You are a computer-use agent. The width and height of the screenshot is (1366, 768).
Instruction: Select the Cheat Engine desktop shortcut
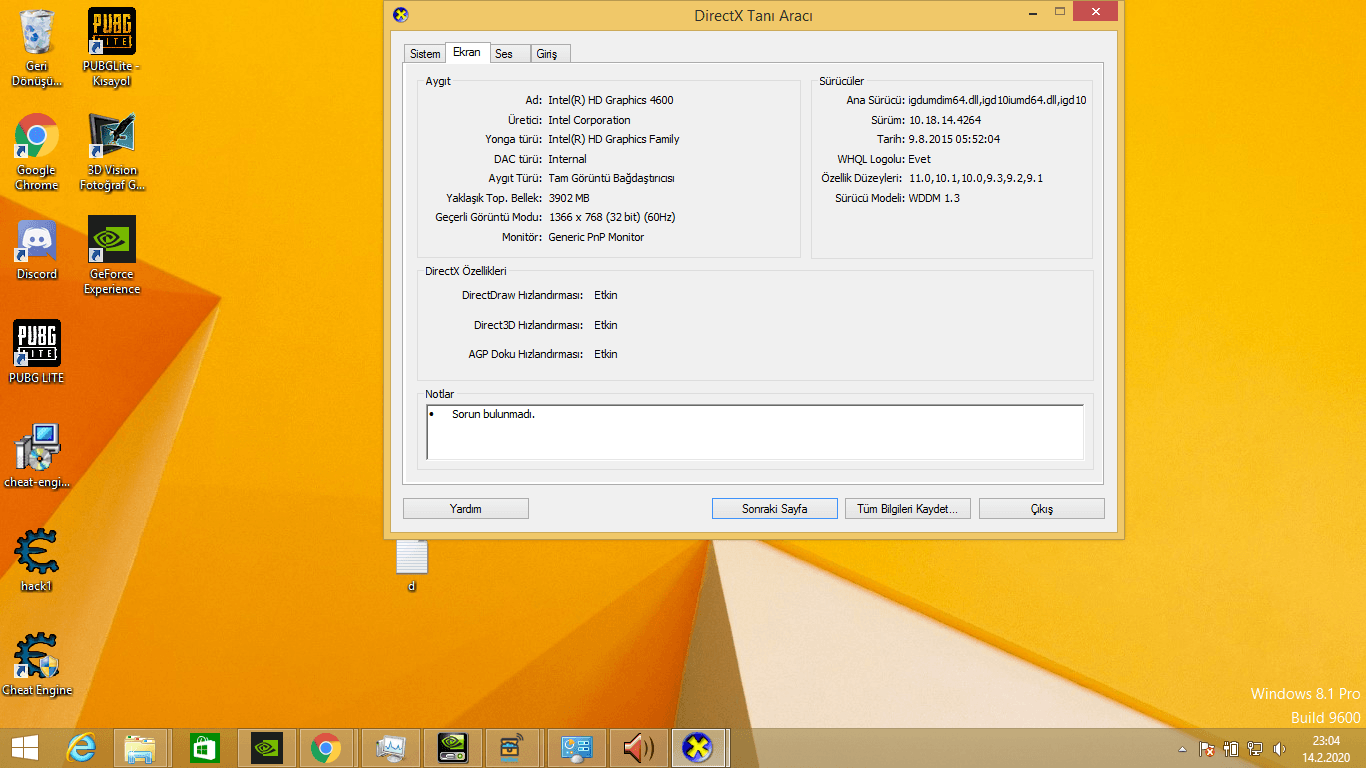click(37, 664)
